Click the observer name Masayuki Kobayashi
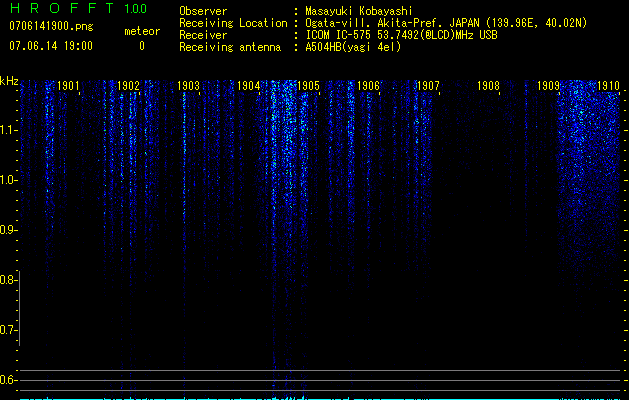Viewport: 629px width, 400px height. [x=359, y=12]
